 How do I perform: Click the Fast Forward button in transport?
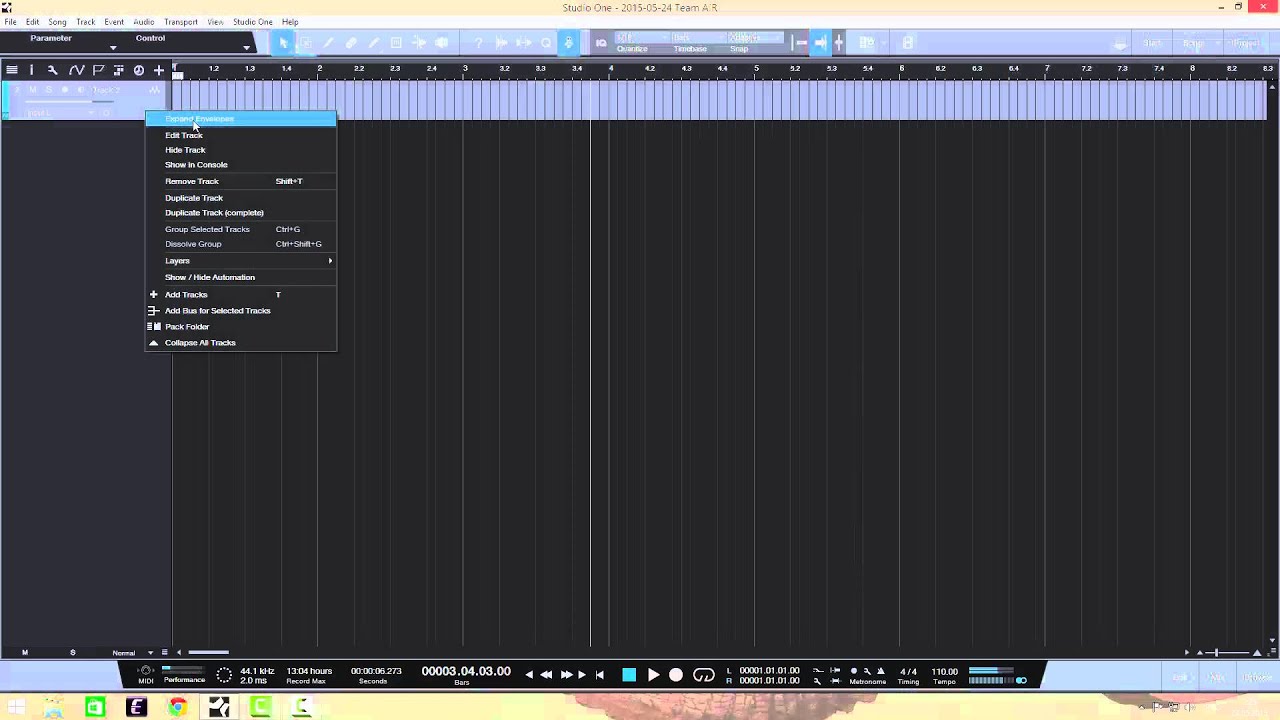[565, 675]
